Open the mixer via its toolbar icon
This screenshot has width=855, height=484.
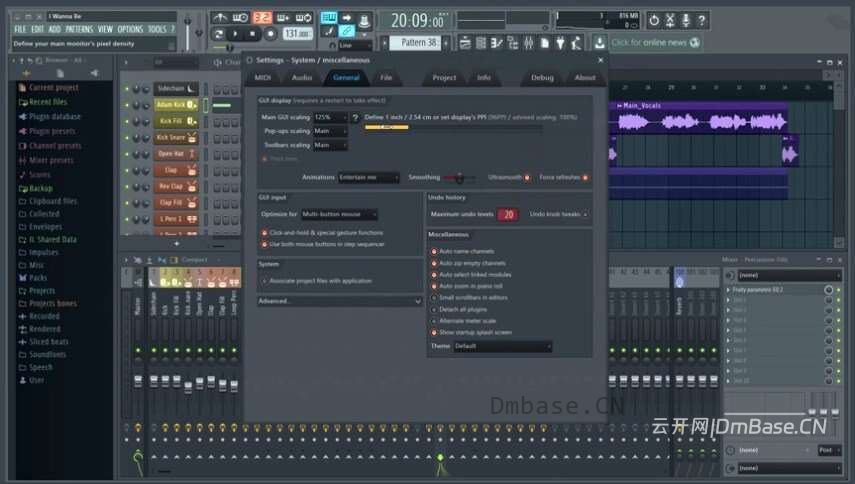[x=528, y=43]
